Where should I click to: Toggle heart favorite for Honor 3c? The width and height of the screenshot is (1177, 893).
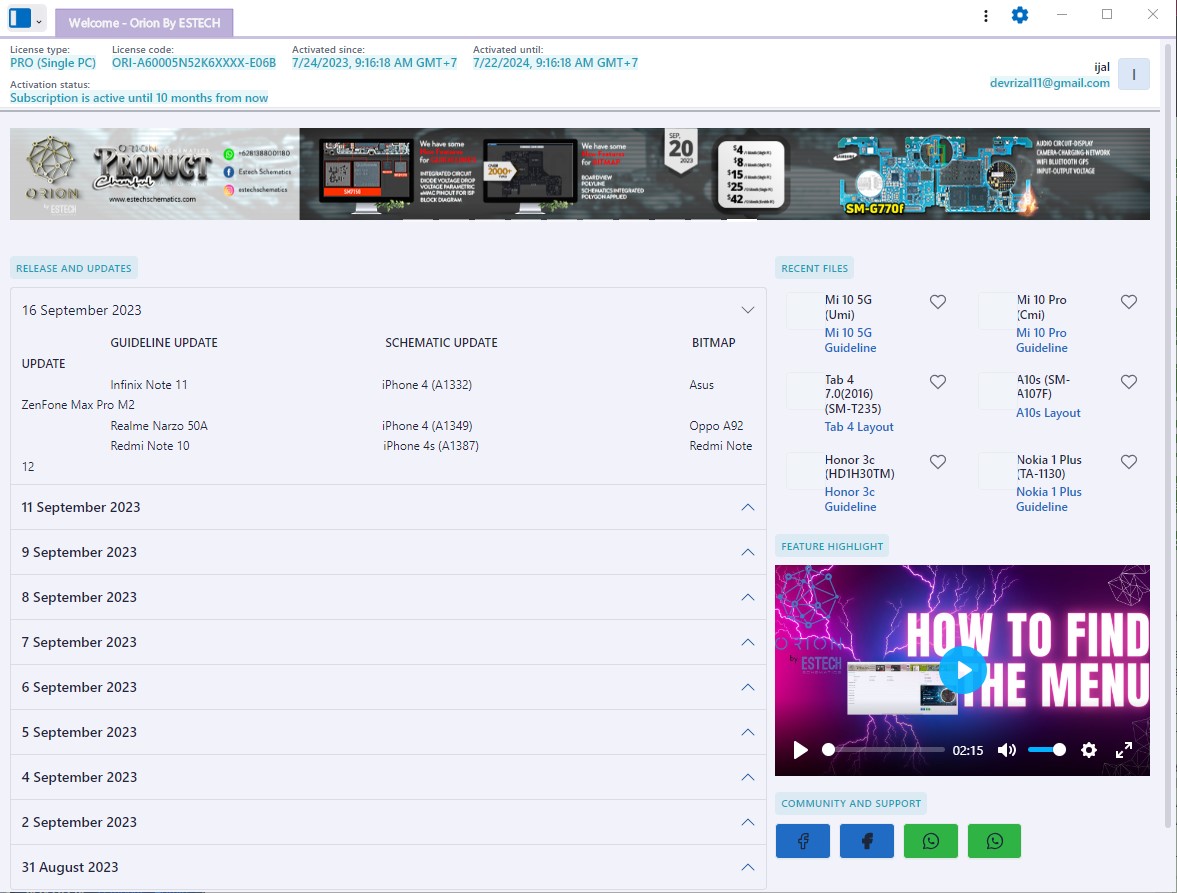pyautogui.click(x=937, y=462)
